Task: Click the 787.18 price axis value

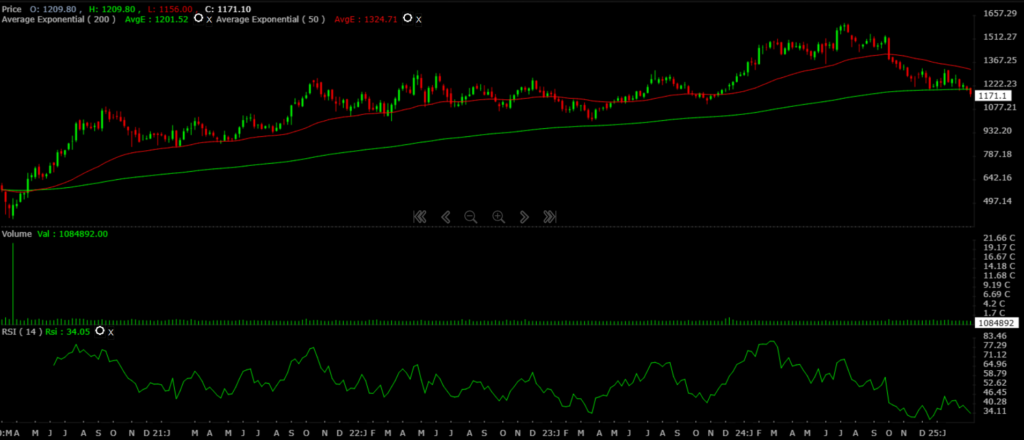Action: (x=997, y=154)
